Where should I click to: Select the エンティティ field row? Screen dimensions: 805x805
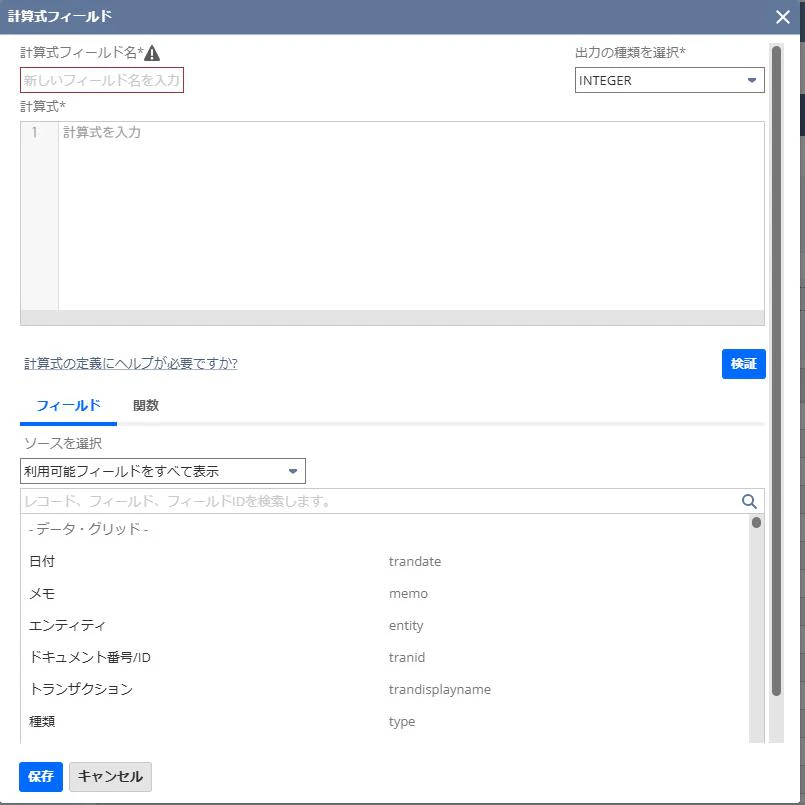point(385,625)
